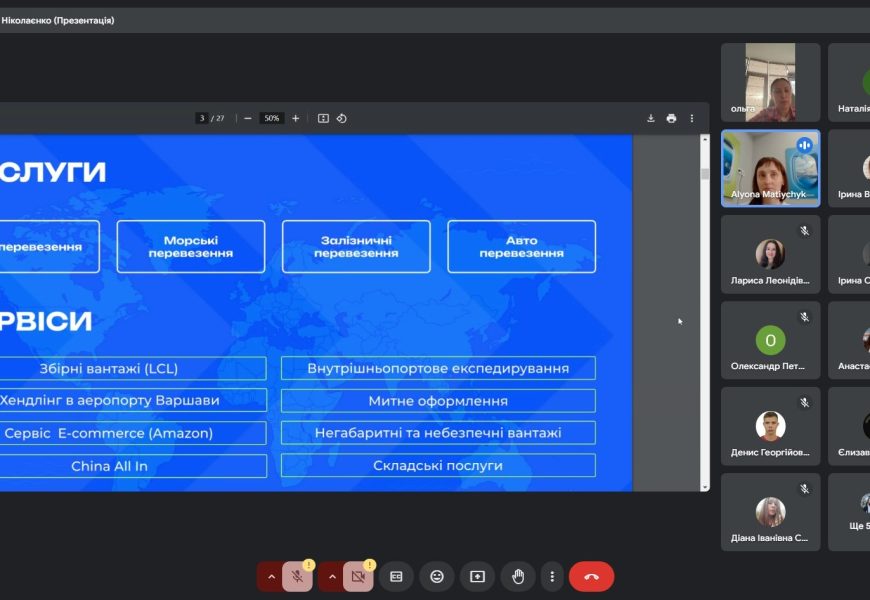Raise your hand in the meeting

518,576
